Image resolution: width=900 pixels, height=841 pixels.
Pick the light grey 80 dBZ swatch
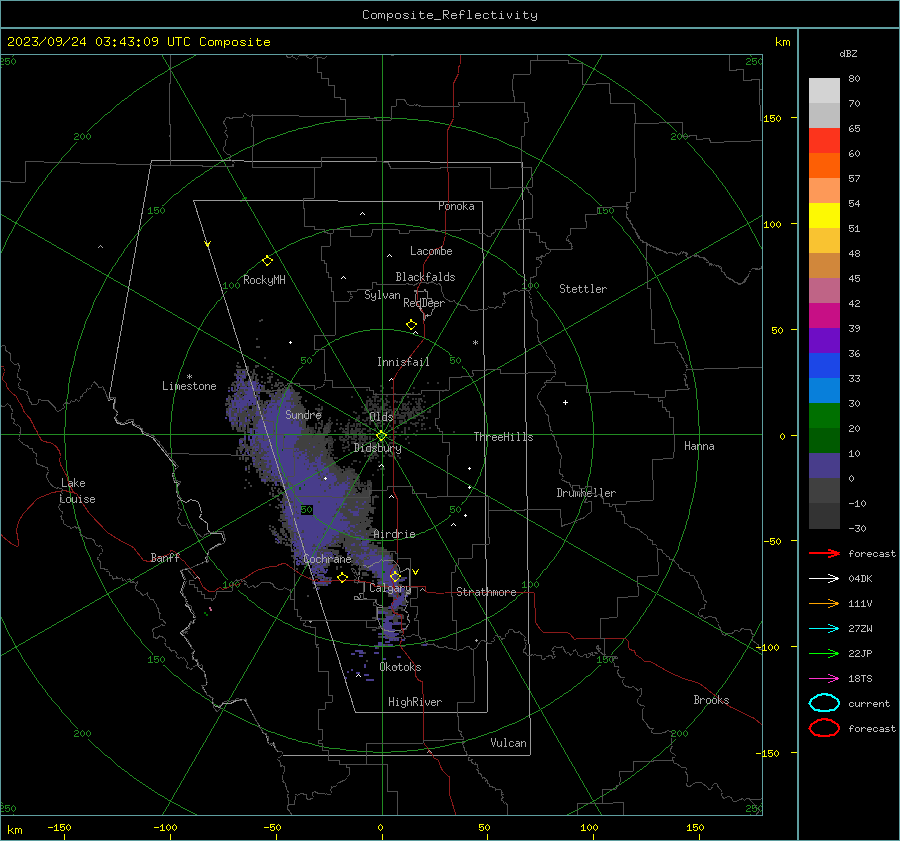coord(824,90)
